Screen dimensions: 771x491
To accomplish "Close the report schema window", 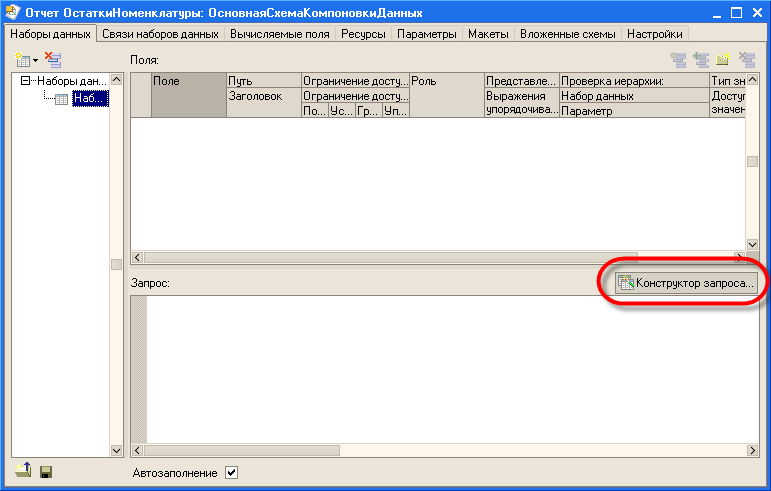I will pos(755,12).
